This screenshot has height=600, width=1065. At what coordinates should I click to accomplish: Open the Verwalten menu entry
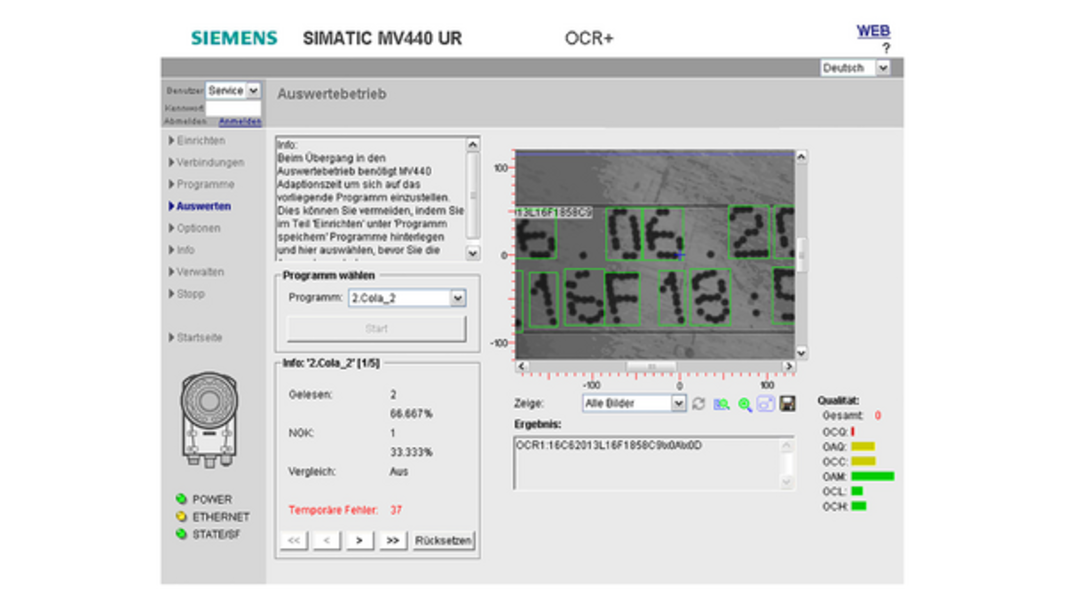pyautogui.click(x=197, y=272)
